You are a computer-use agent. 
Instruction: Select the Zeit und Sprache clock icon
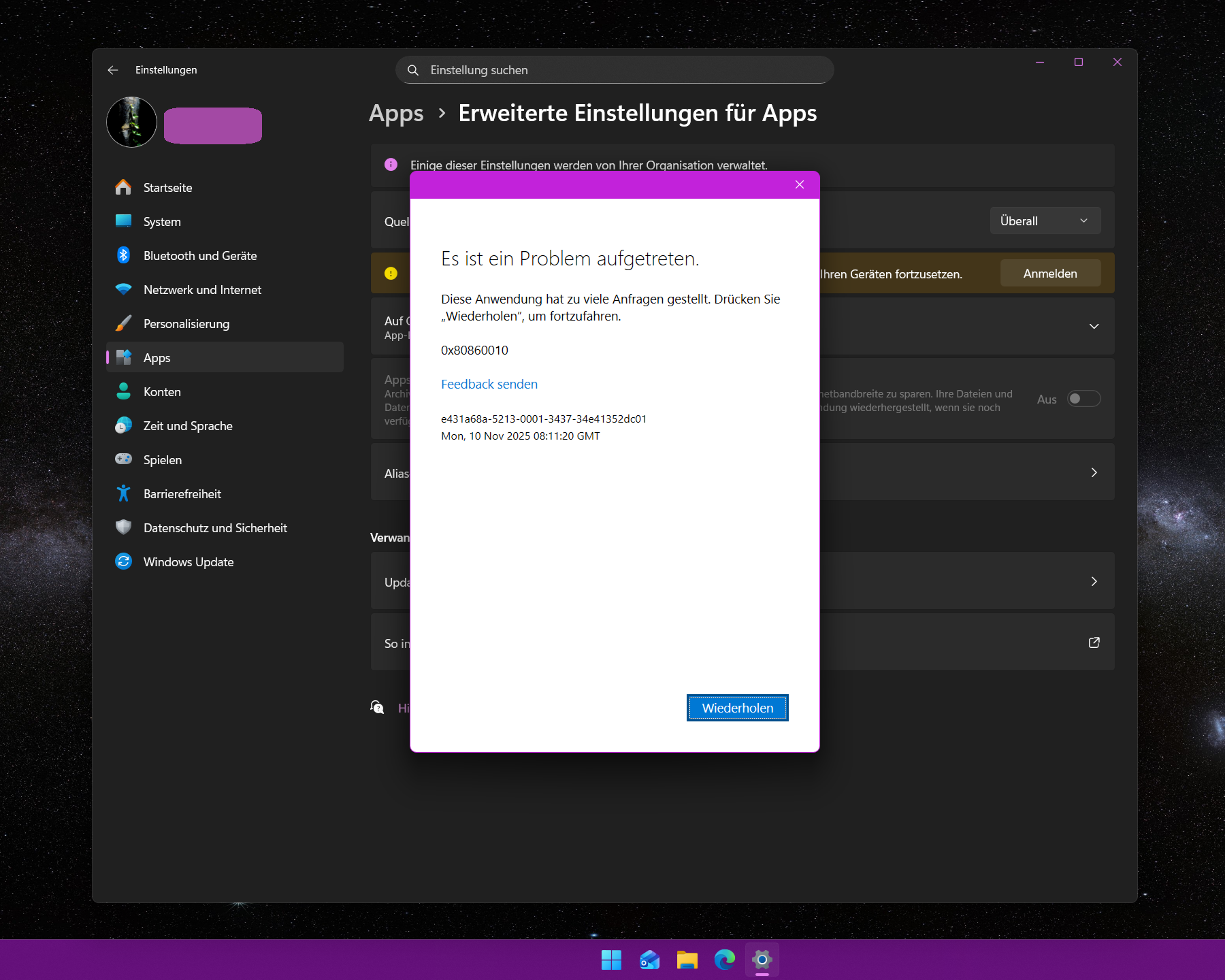pos(123,425)
